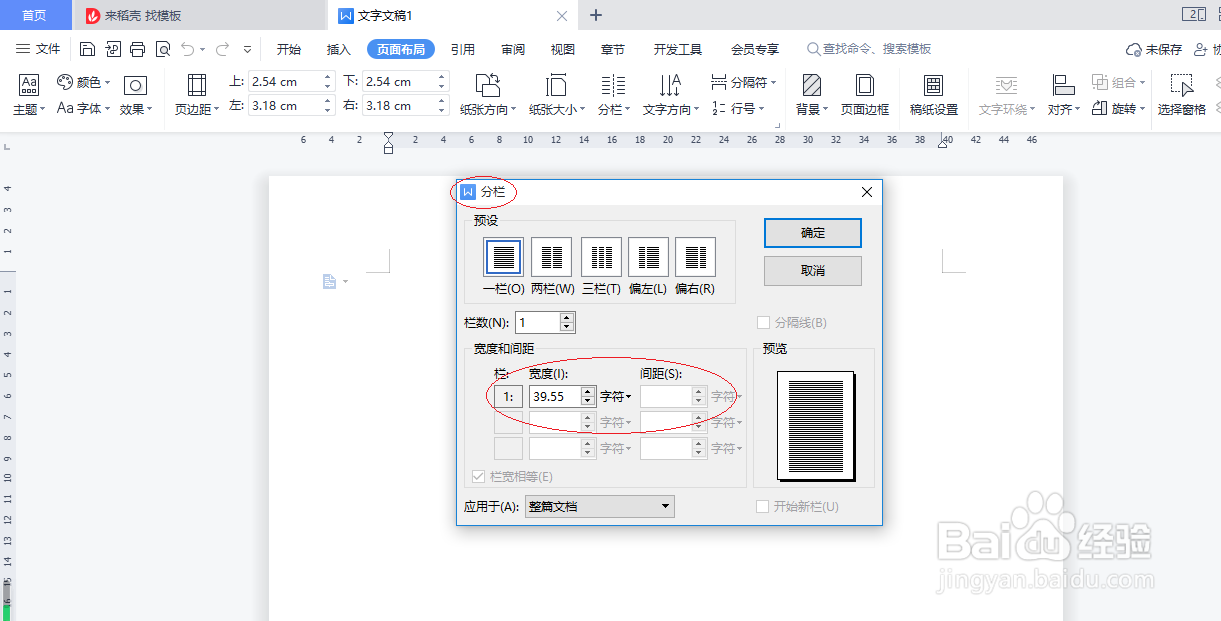Click the 页面边框 (page border) icon
Viewport: 1221px width, 621px height.
pyautogui.click(x=865, y=95)
